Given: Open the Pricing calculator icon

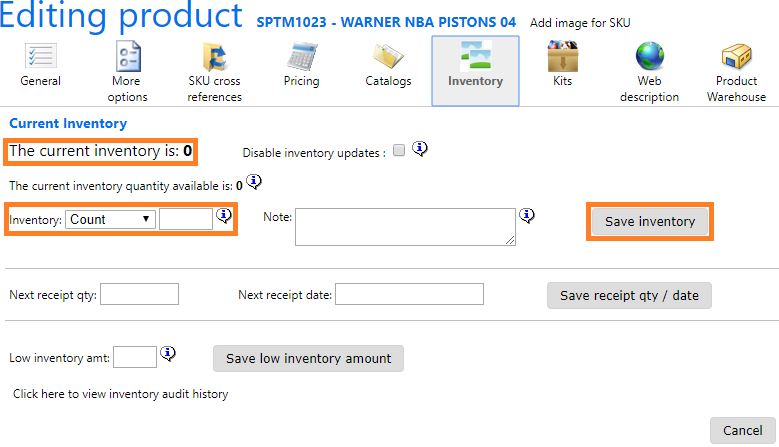Looking at the screenshot, I should 302,56.
